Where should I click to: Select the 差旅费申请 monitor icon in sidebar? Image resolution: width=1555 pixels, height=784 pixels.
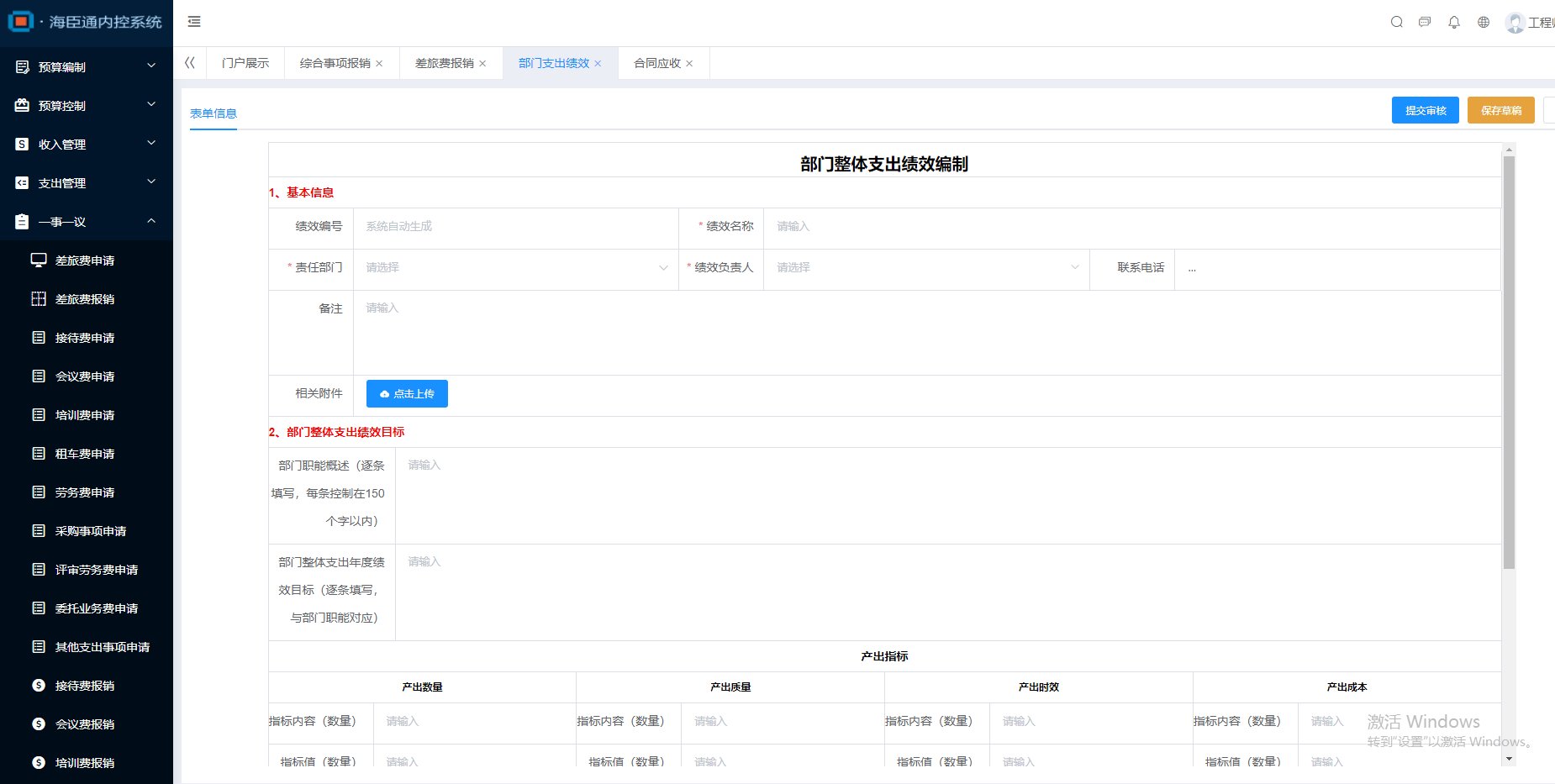[39, 260]
